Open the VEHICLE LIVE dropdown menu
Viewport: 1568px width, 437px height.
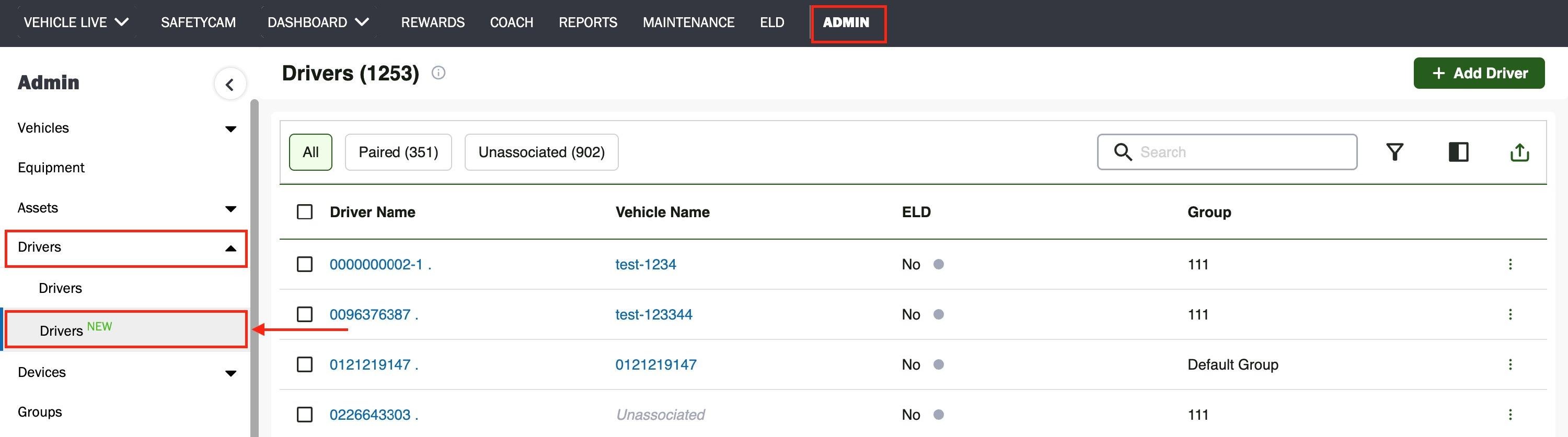pos(76,22)
